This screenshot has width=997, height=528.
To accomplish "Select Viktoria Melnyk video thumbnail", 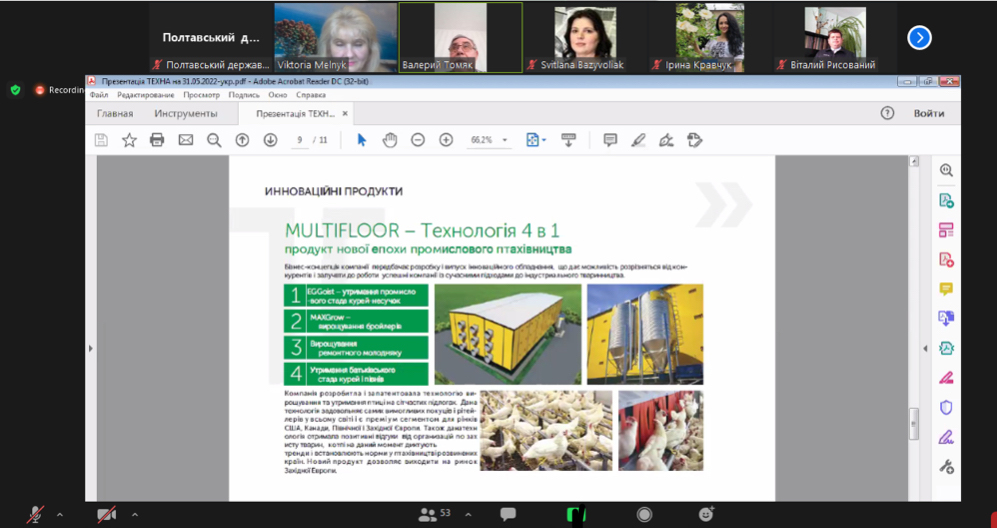I will point(336,38).
